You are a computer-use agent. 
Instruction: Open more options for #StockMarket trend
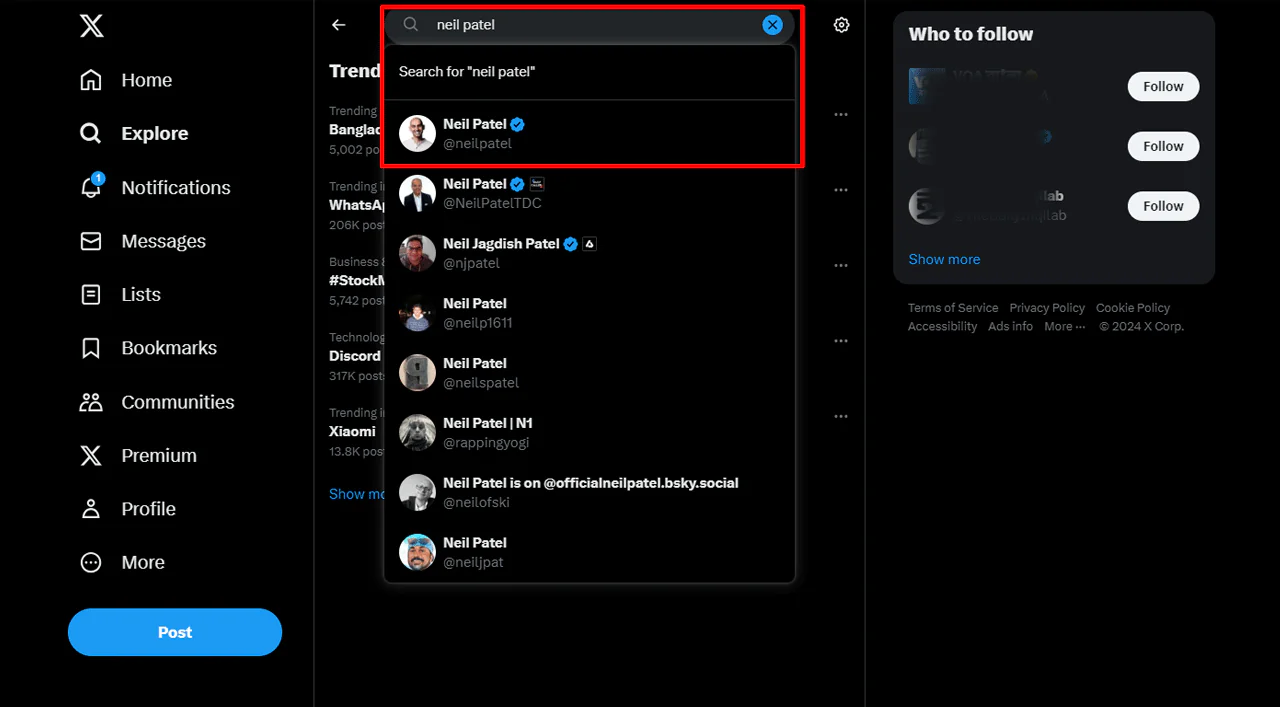click(x=841, y=265)
